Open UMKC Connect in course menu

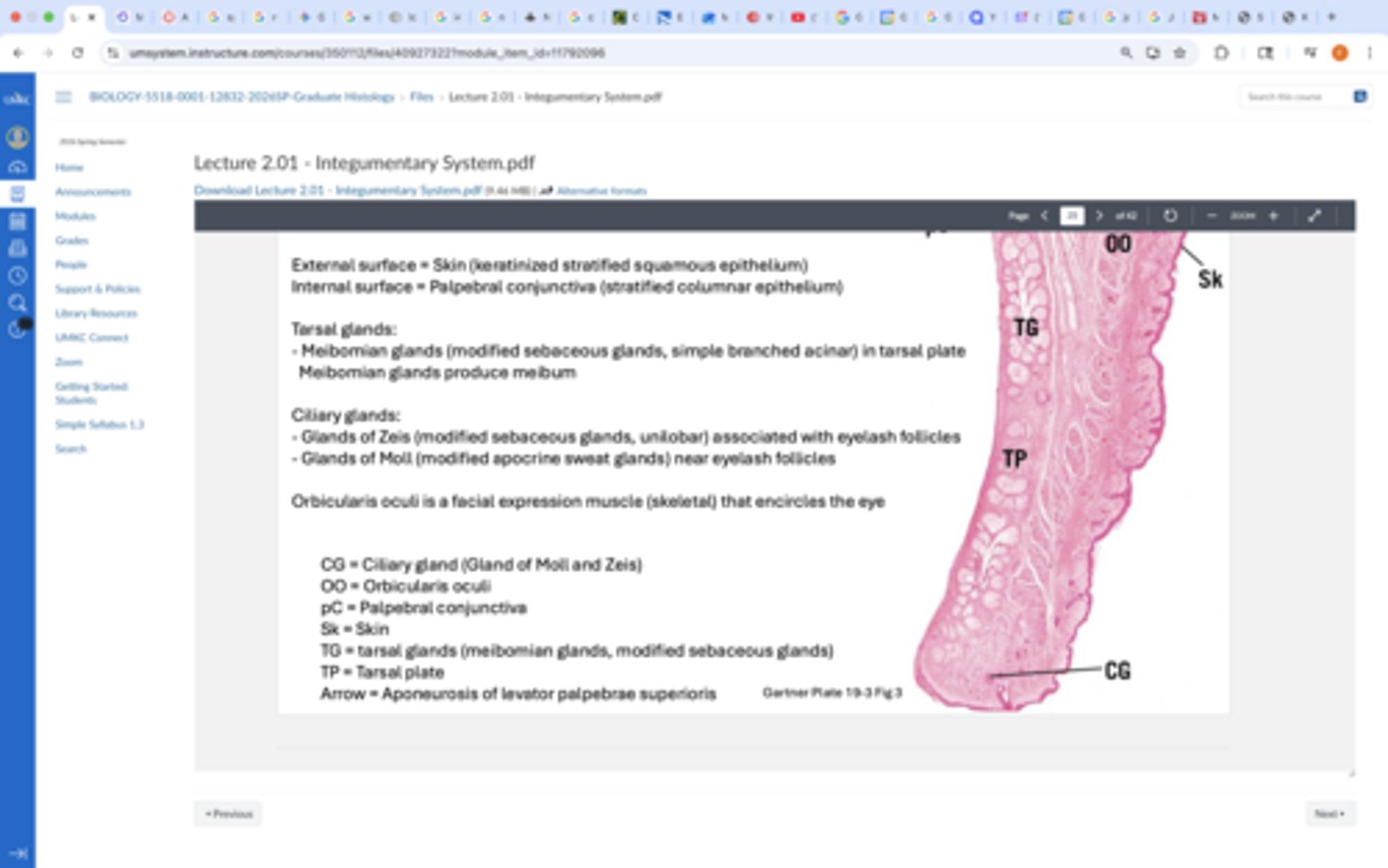pos(92,337)
